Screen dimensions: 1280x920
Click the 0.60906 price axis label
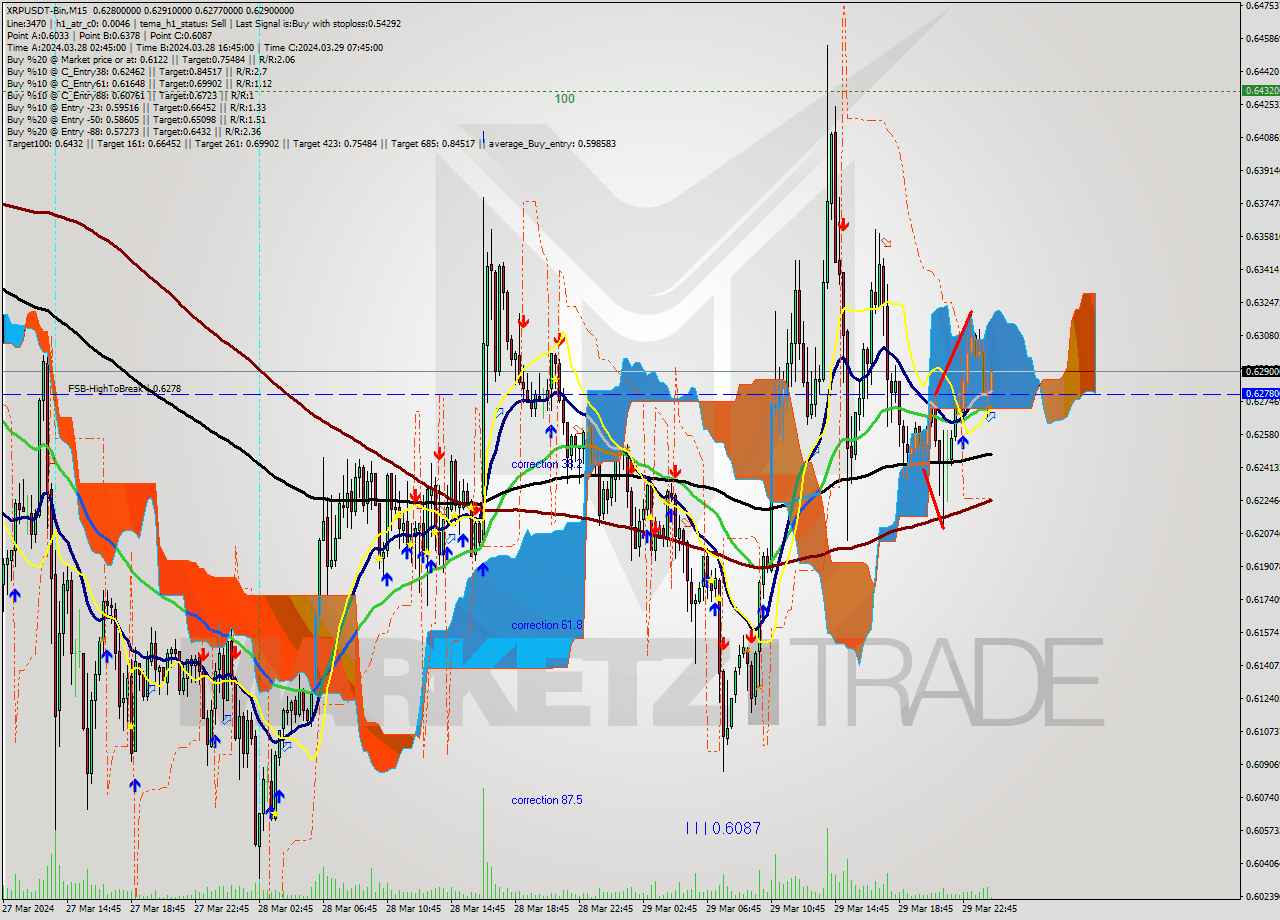pos(1262,765)
